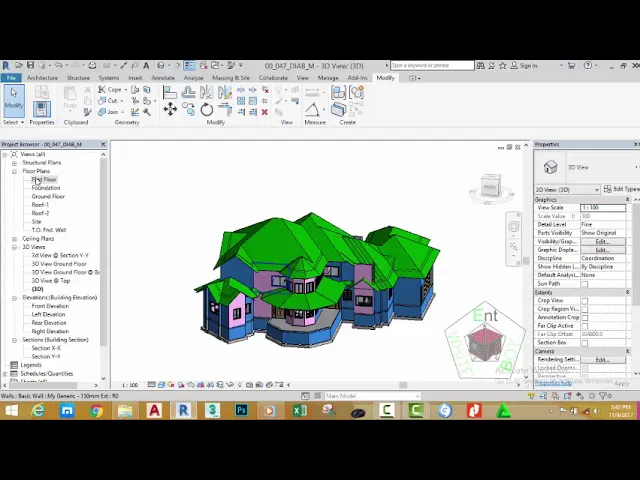Screen dimensions: 640x480
Task: Open Photoshop from the Windows taskbar
Action: [x=241, y=410]
